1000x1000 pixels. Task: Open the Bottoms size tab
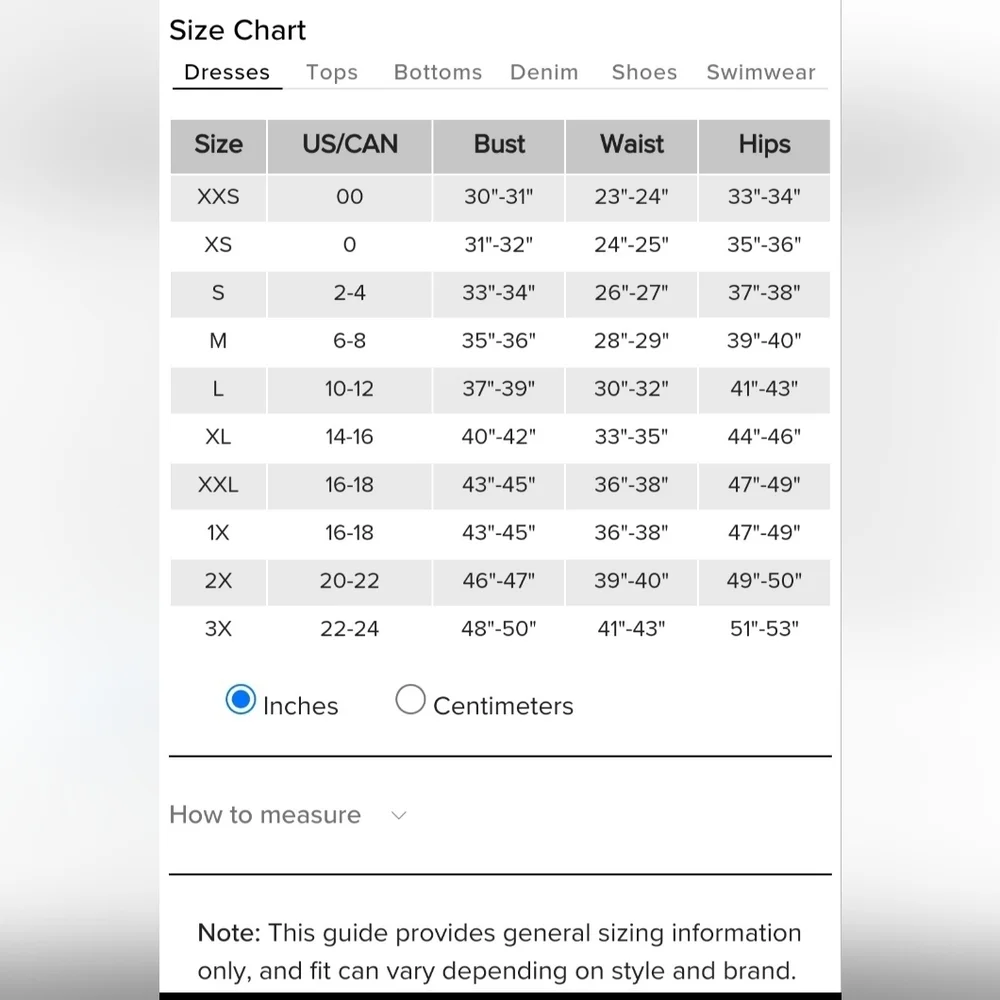click(x=438, y=72)
